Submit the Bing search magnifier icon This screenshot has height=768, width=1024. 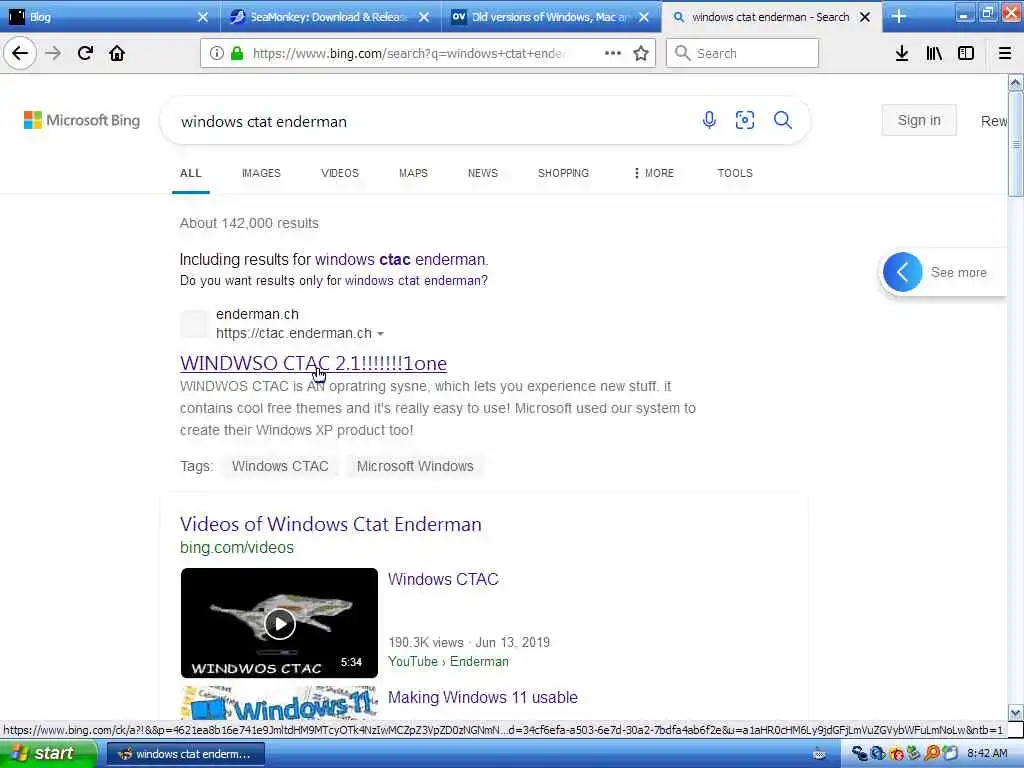click(782, 120)
